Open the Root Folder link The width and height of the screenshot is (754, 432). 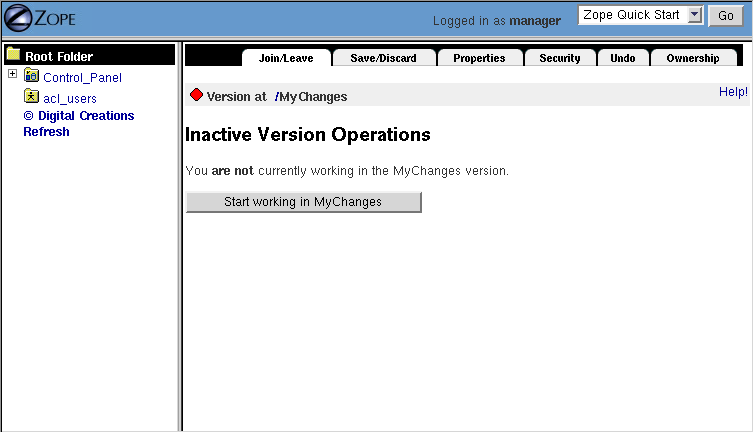point(59,57)
